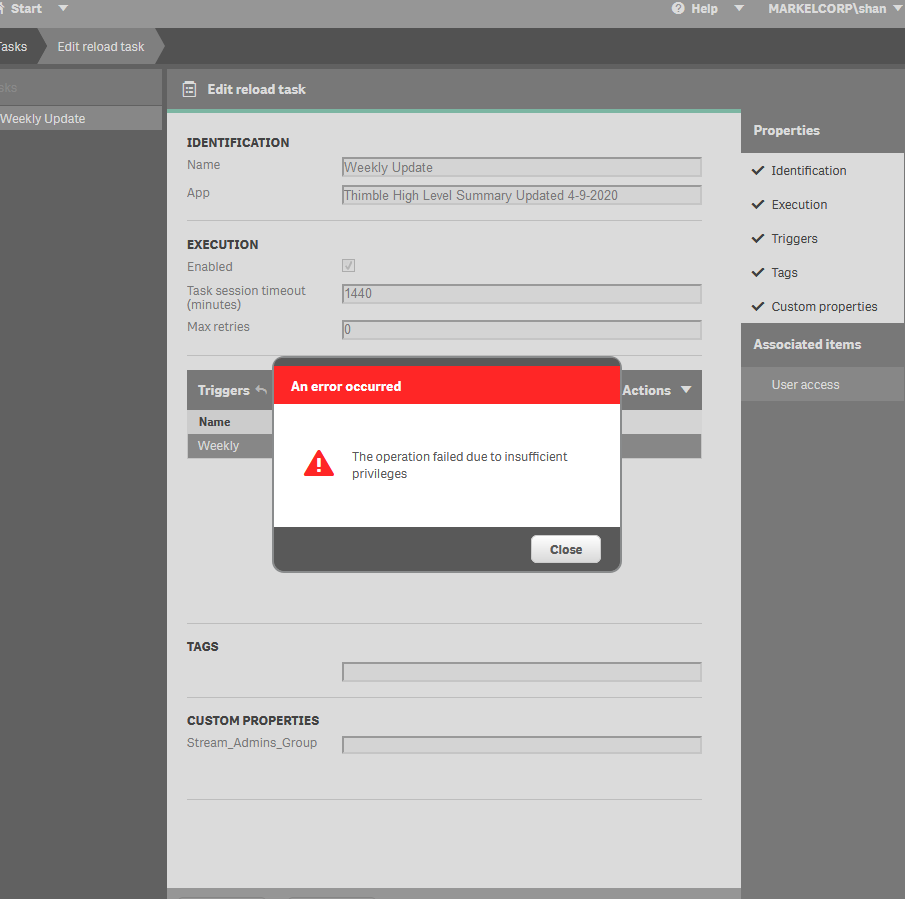The height and width of the screenshot is (899, 905).
Task: Click the checkmark icon next to Execution
Action: pos(758,204)
